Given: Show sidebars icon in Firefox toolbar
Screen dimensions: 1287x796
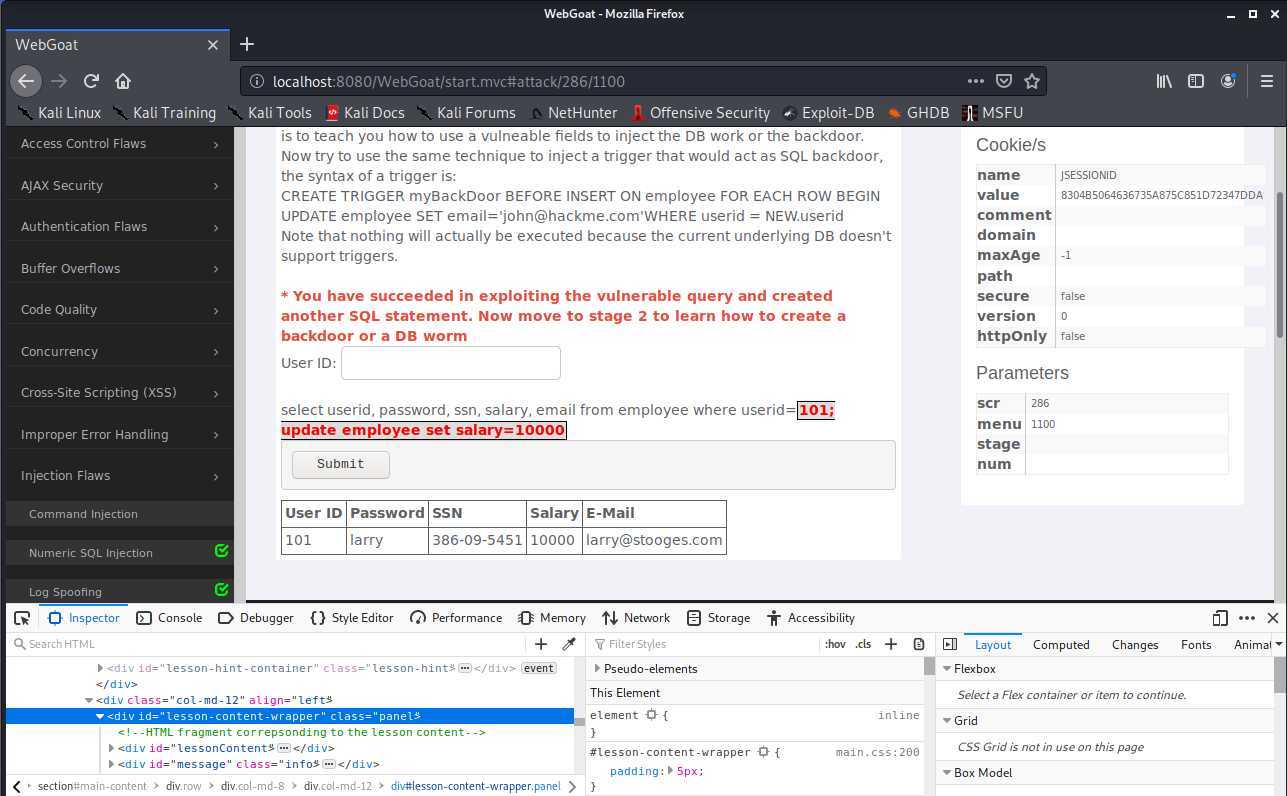Looking at the screenshot, I should click(x=1196, y=81).
